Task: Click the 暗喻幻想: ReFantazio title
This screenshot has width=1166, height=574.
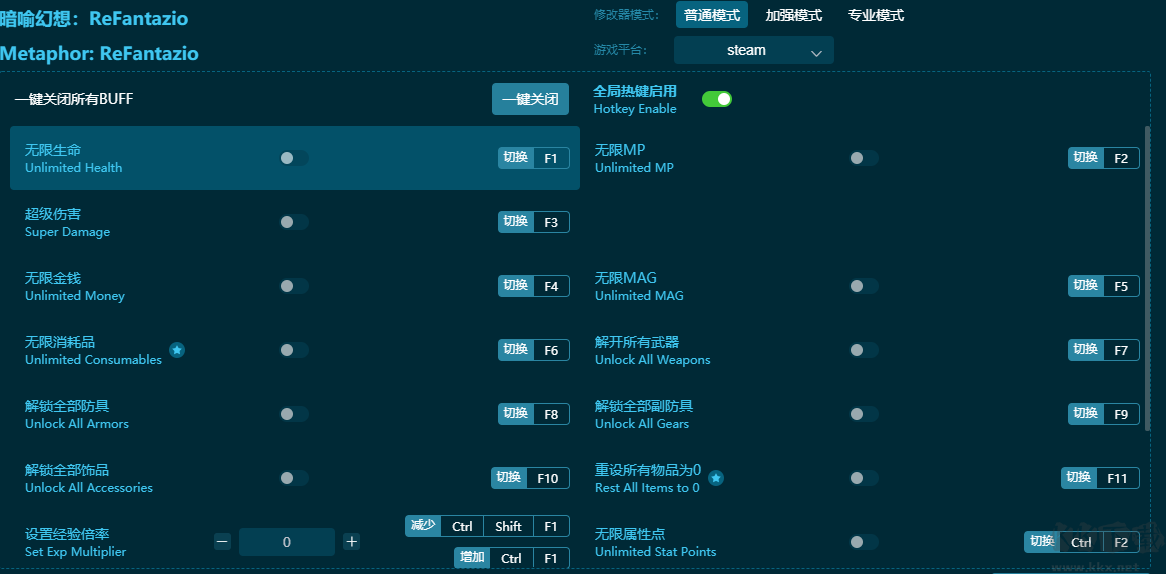Action: coord(94,19)
